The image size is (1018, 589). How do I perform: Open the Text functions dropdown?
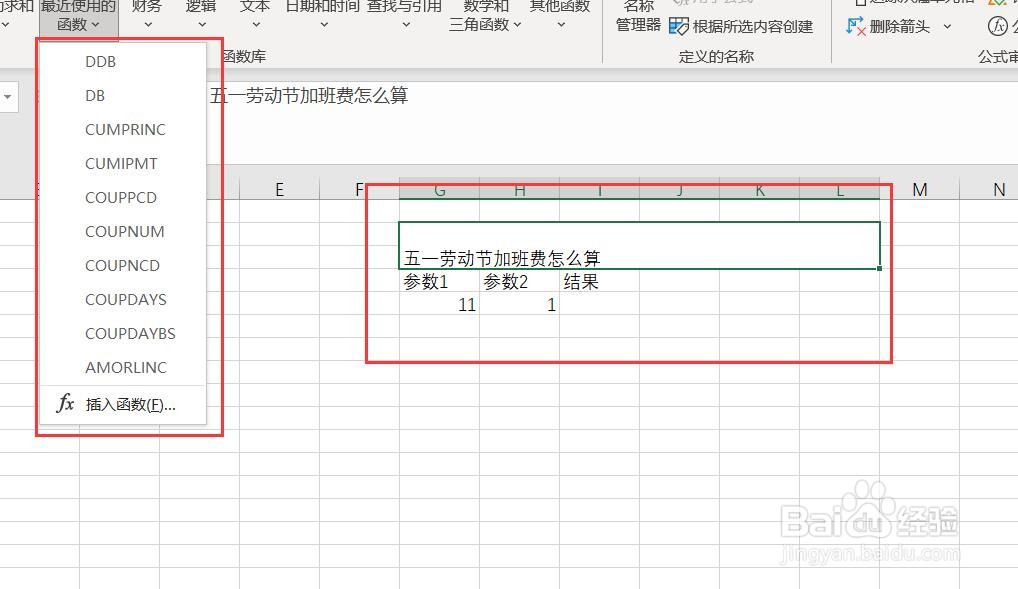pyautogui.click(x=255, y=16)
